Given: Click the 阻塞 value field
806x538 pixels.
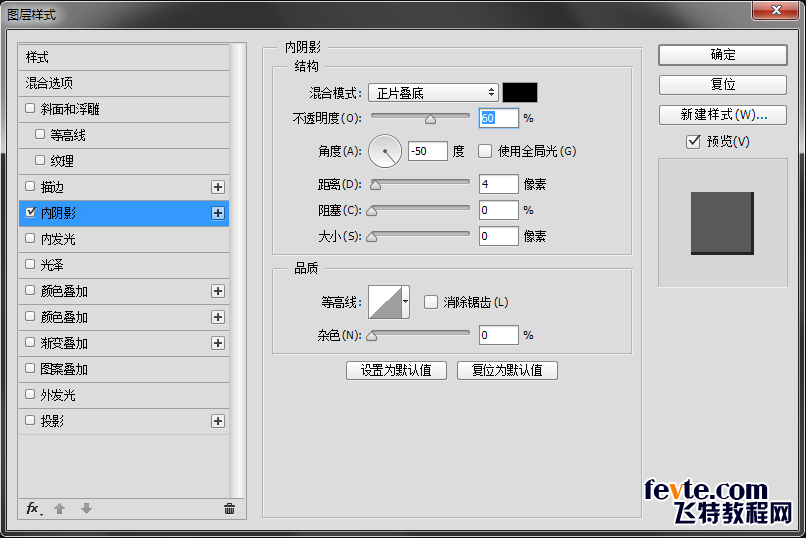Looking at the screenshot, I should (x=499, y=210).
